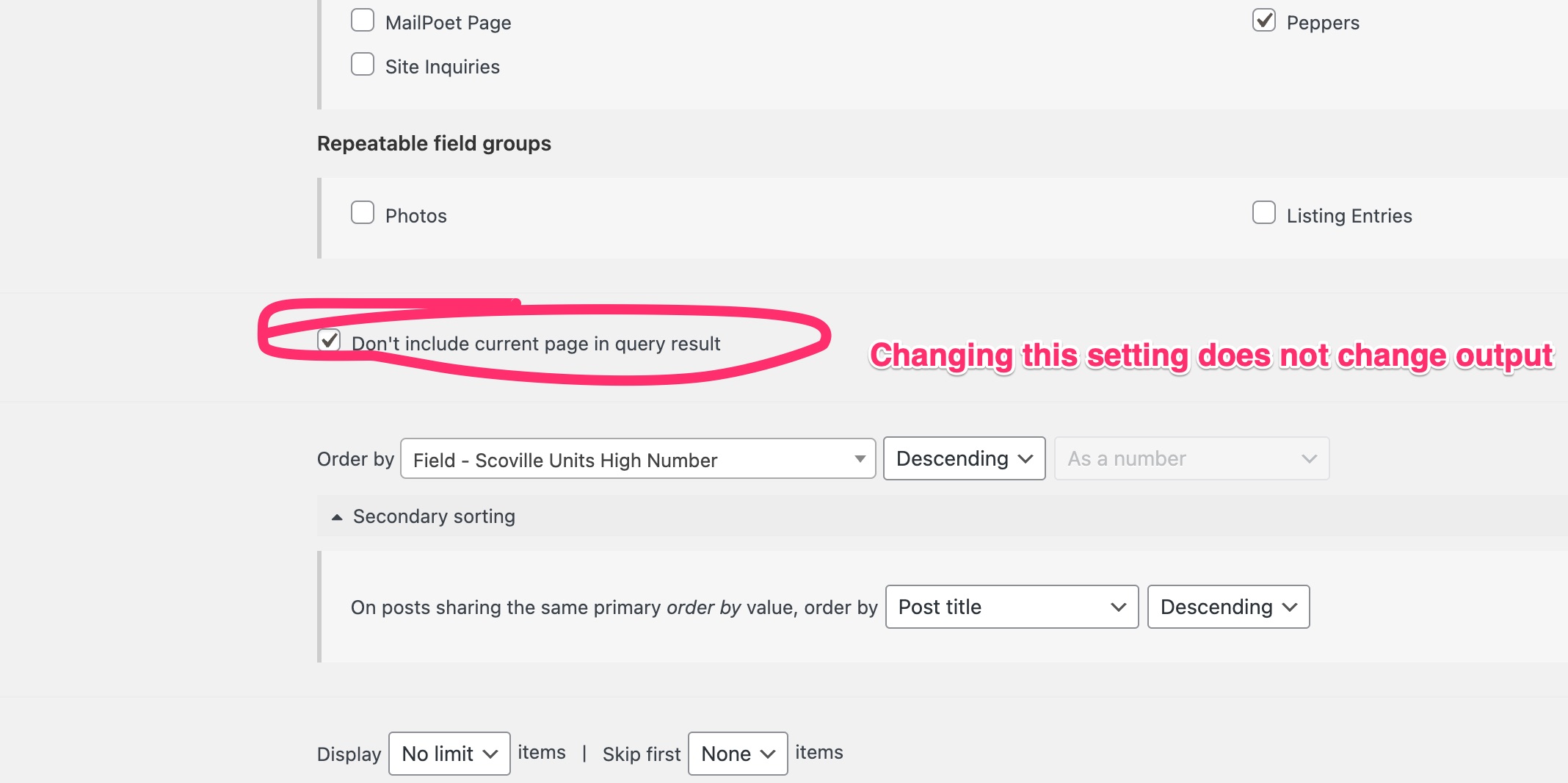The height and width of the screenshot is (783, 1568).
Task: Click the Secondary sorting header label
Action: click(435, 516)
